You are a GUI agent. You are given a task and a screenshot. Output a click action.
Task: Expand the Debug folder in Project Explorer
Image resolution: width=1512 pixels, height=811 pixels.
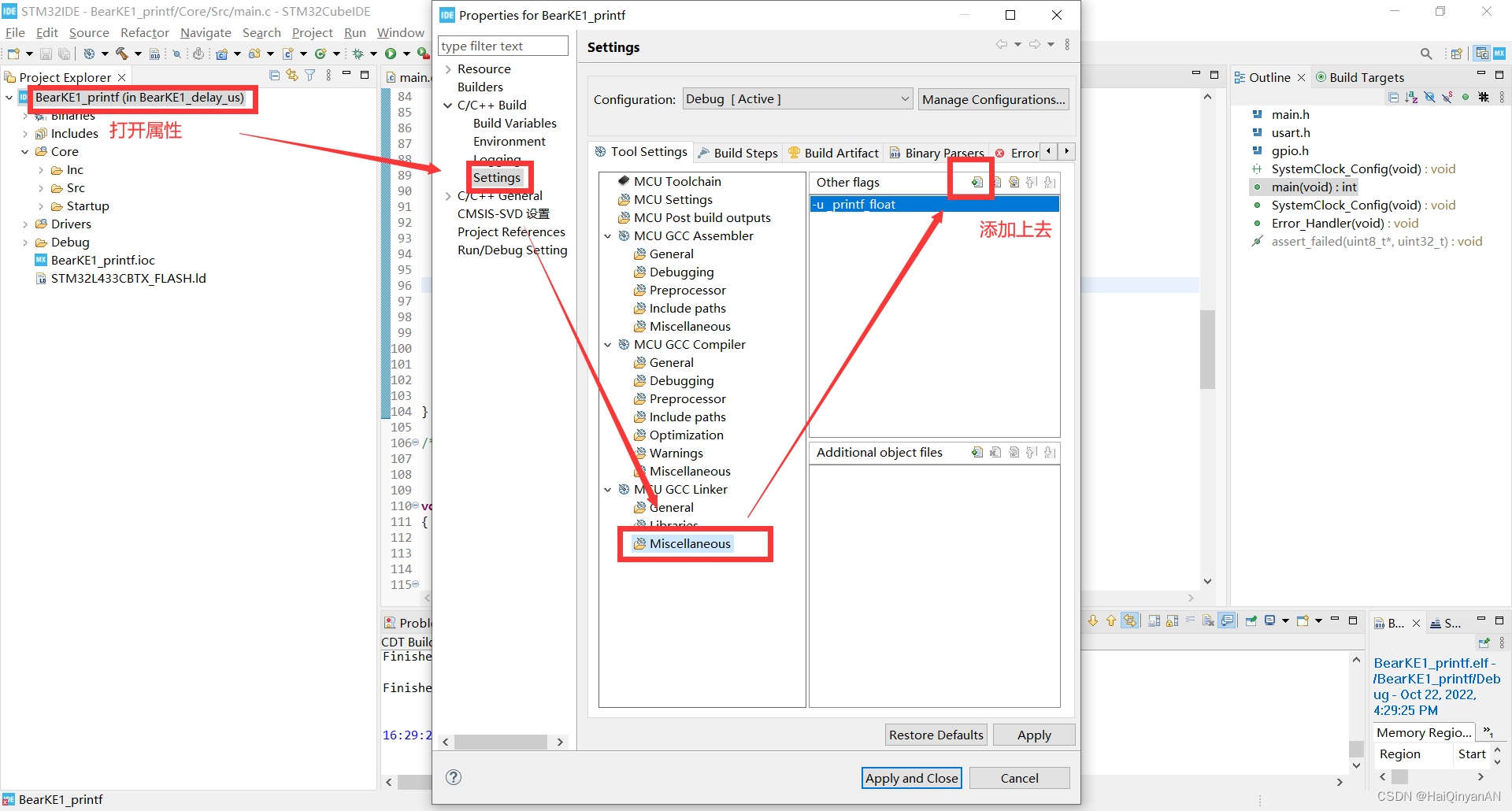(24, 243)
